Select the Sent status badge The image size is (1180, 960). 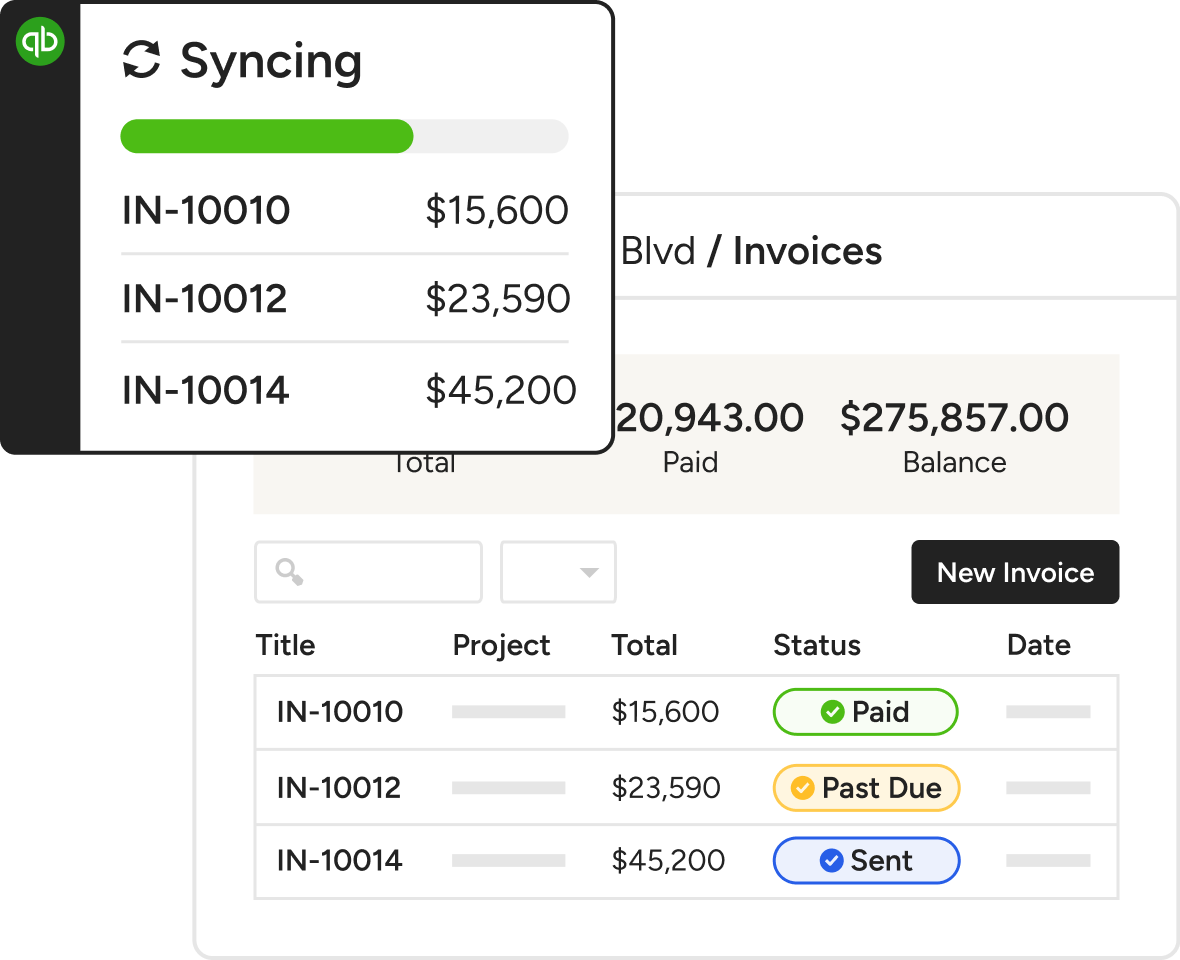(x=866, y=861)
